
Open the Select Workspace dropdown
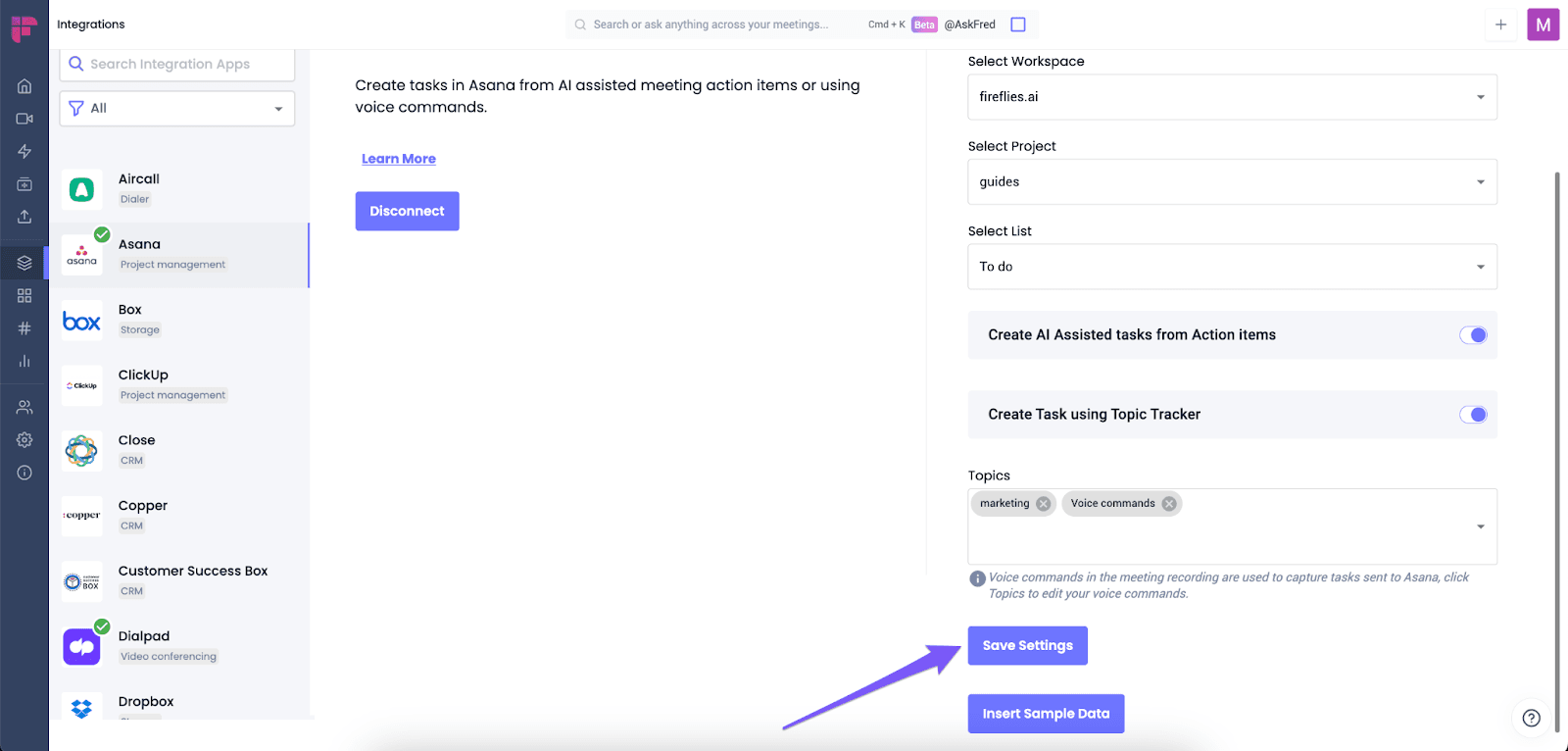click(x=1232, y=97)
